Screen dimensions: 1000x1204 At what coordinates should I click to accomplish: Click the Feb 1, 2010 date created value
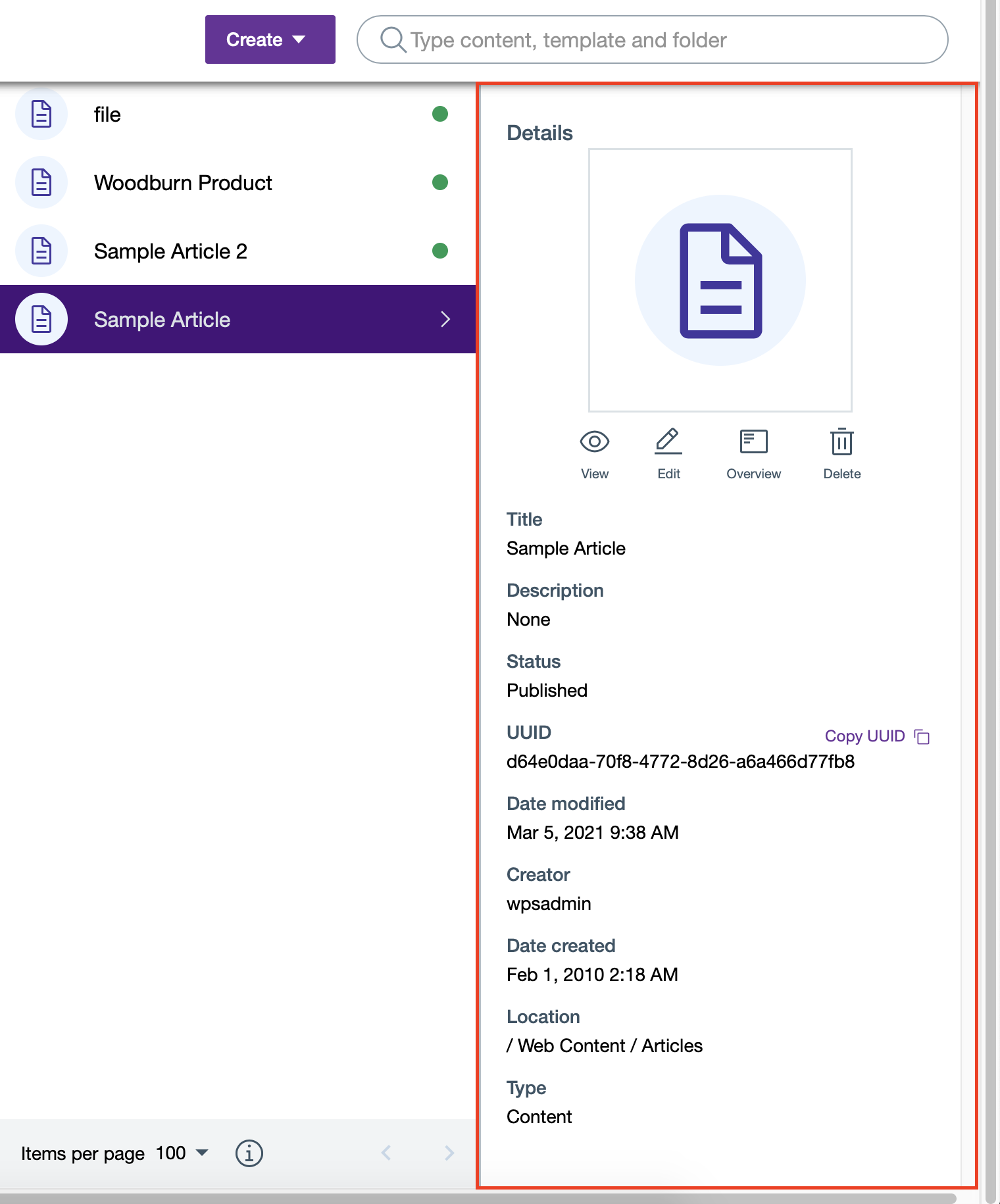[592, 975]
